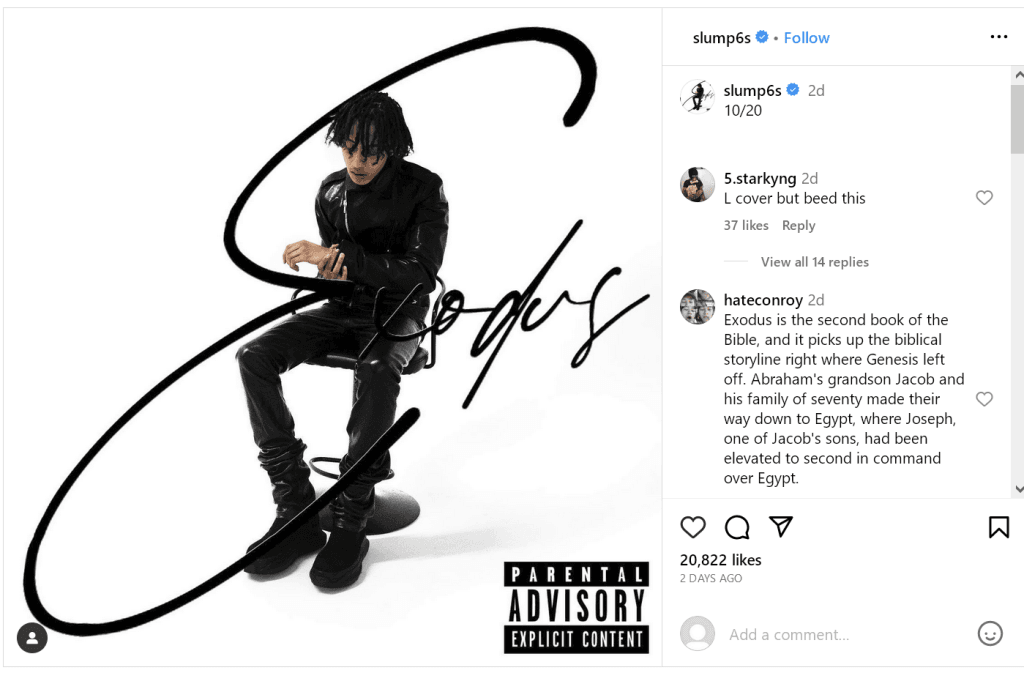
Task: Click comments scrollbar down arrow
Action: (x=1018, y=489)
